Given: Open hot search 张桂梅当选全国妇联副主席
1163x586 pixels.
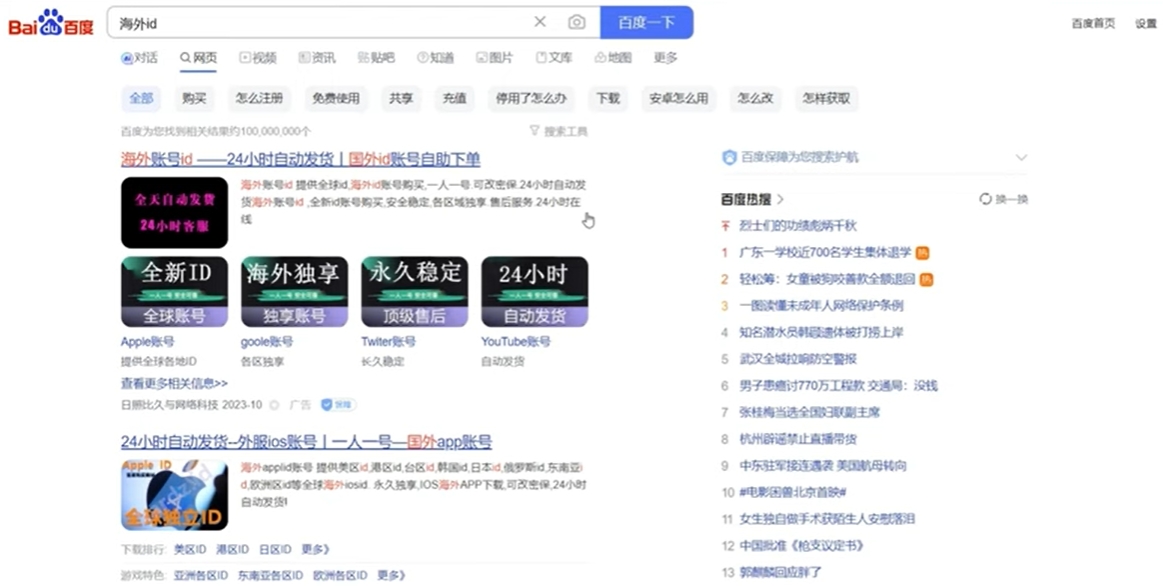Looking at the screenshot, I should point(809,412).
